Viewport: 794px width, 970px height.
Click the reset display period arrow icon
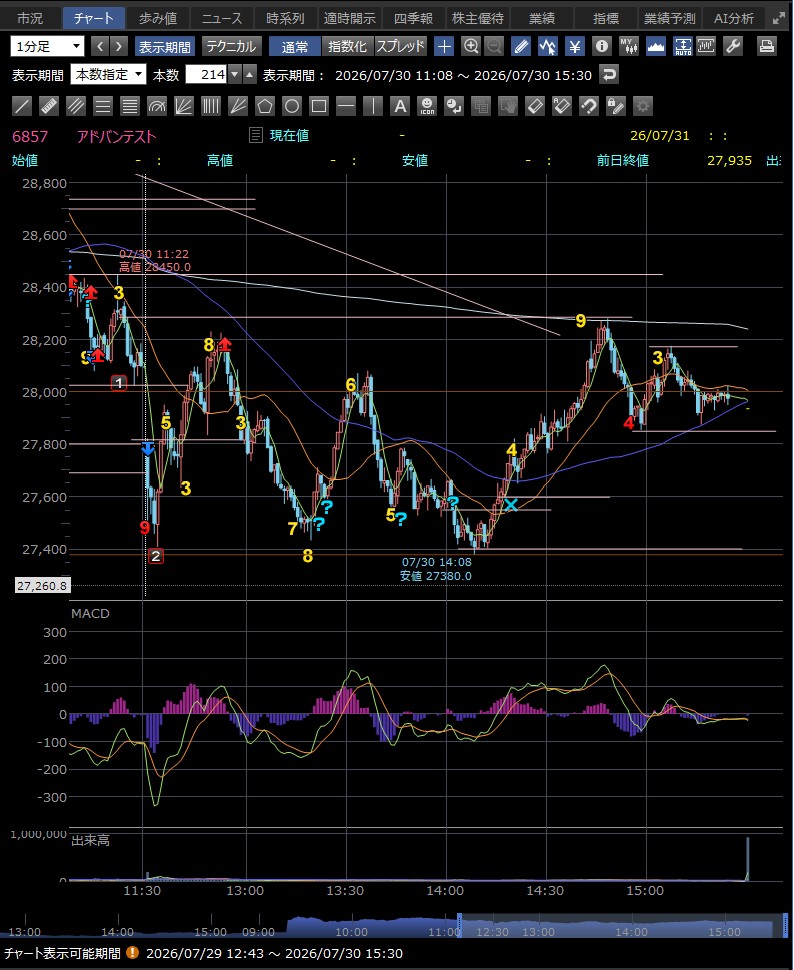pos(609,75)
